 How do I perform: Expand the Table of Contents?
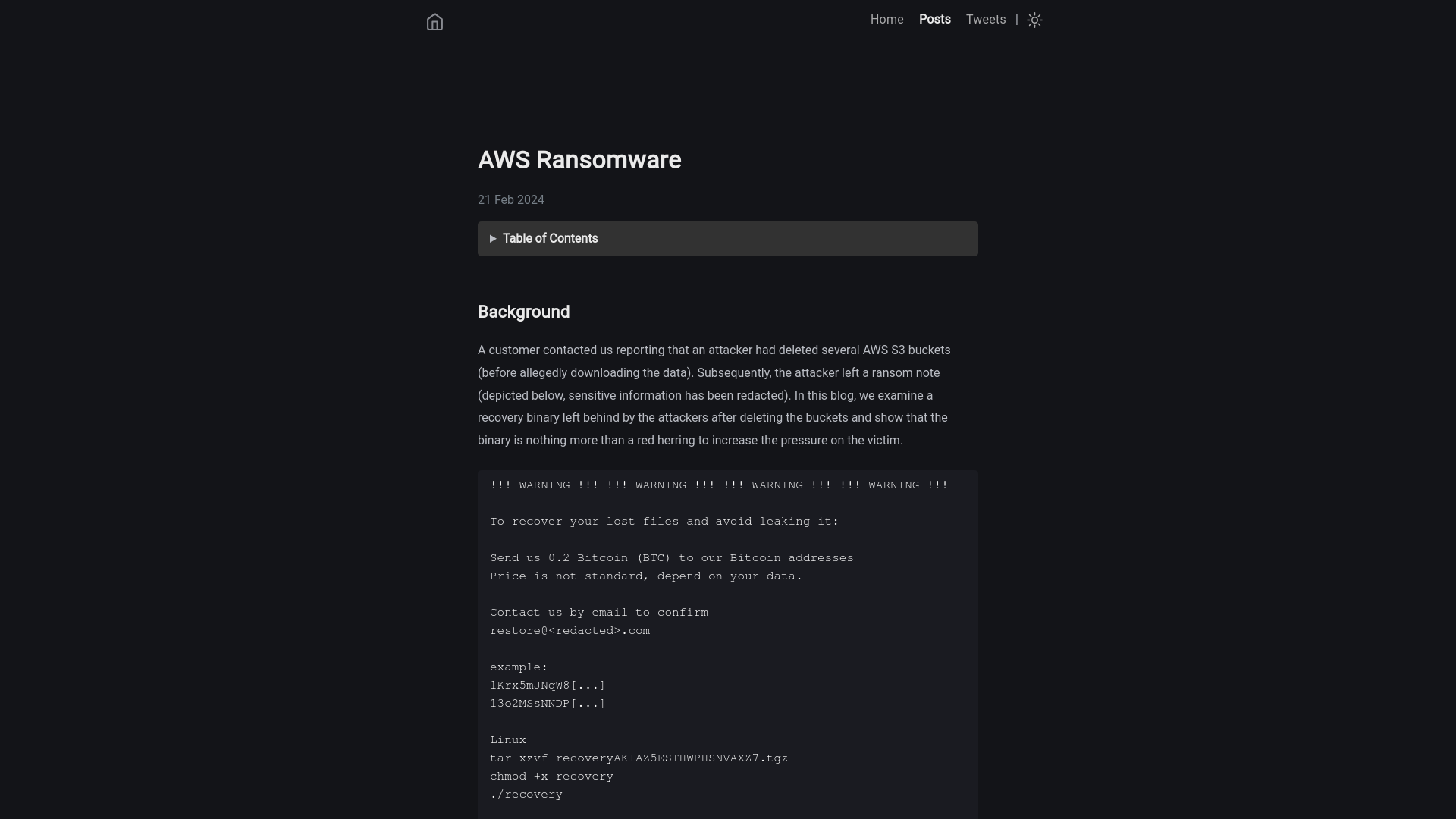[727, 239]
